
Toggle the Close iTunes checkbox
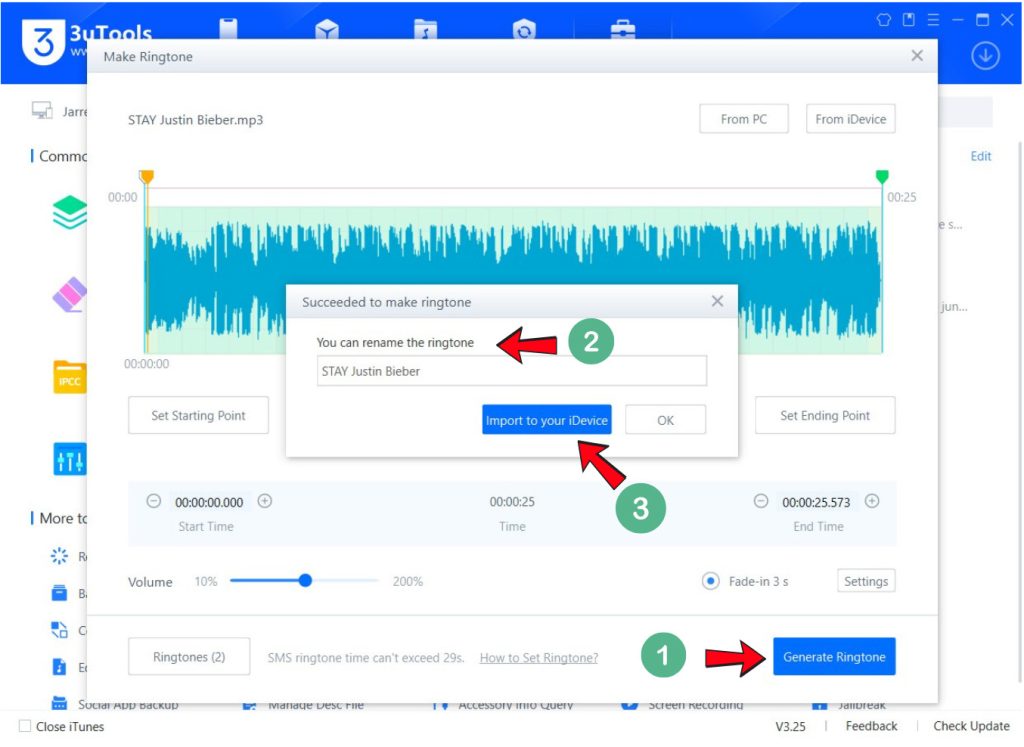coord(25,726)
